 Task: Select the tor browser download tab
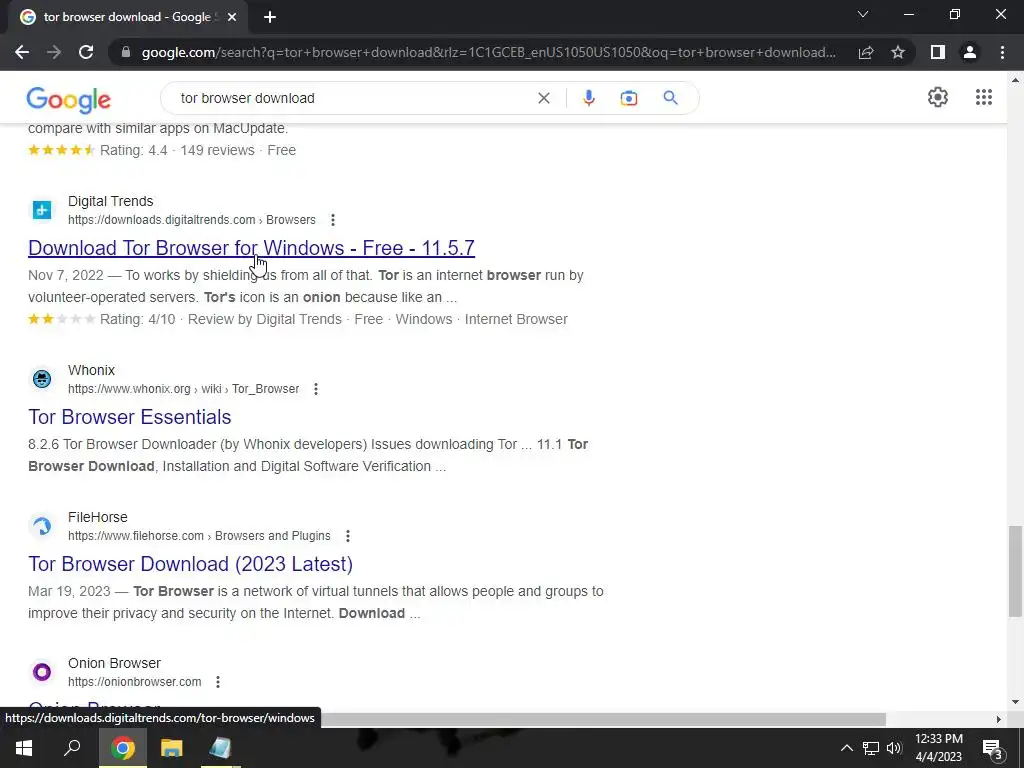coord(128,17)
